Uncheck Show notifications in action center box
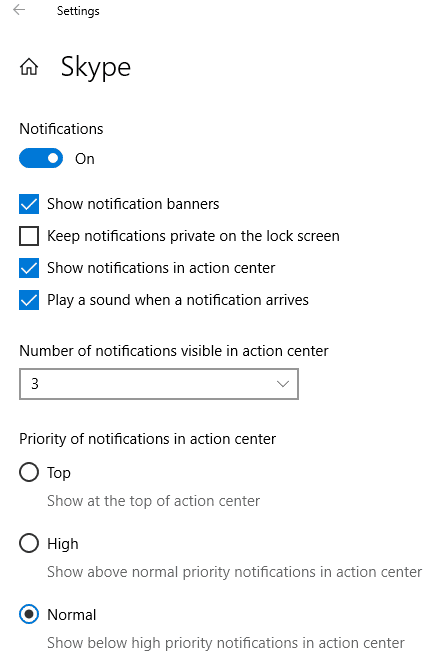Screen dimensions: 435x658 (29, 268)
